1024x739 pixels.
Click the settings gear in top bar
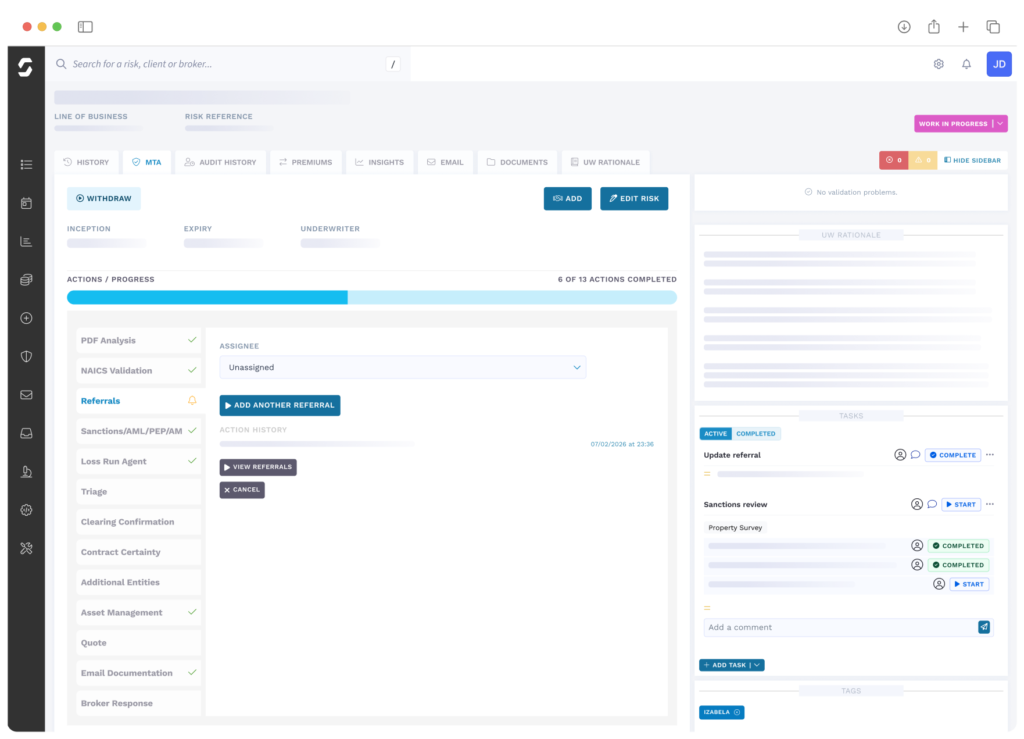939,64
